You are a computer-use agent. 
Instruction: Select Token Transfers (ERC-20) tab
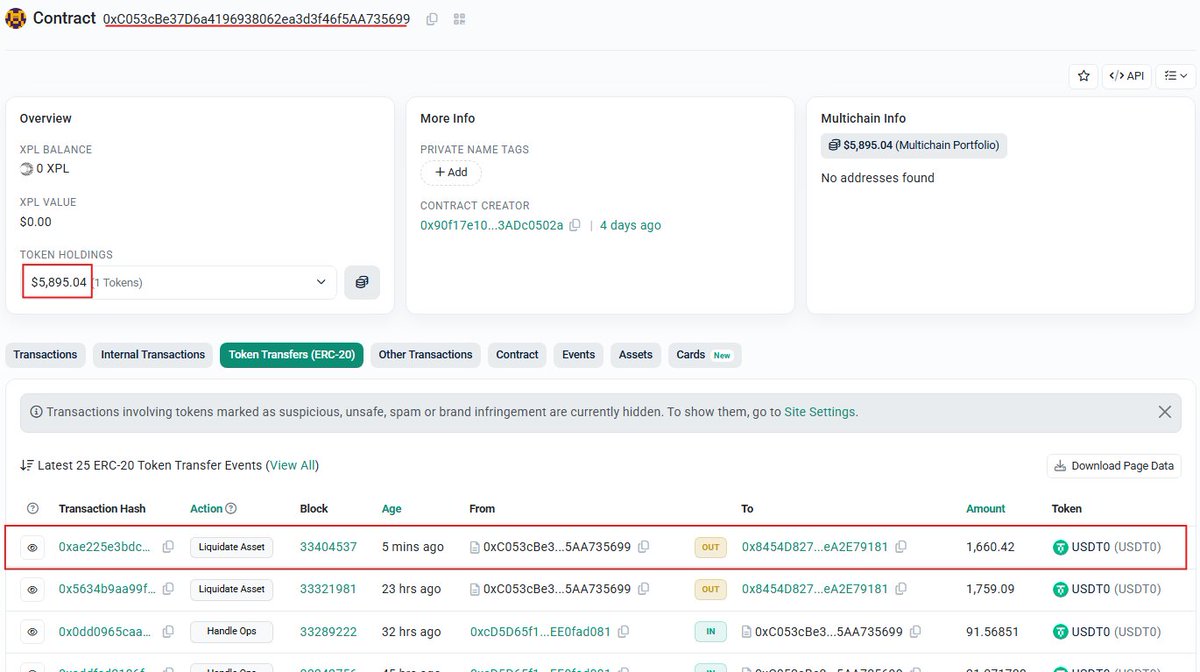[x=292, y=355]
